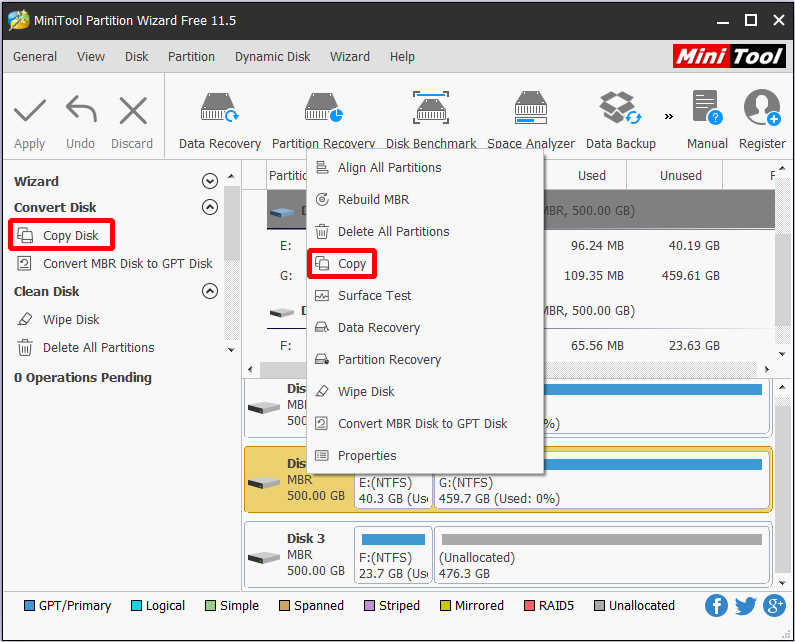Choose Data Recovery in context menu
Viewport: 795px width, 642px height.
425,328
